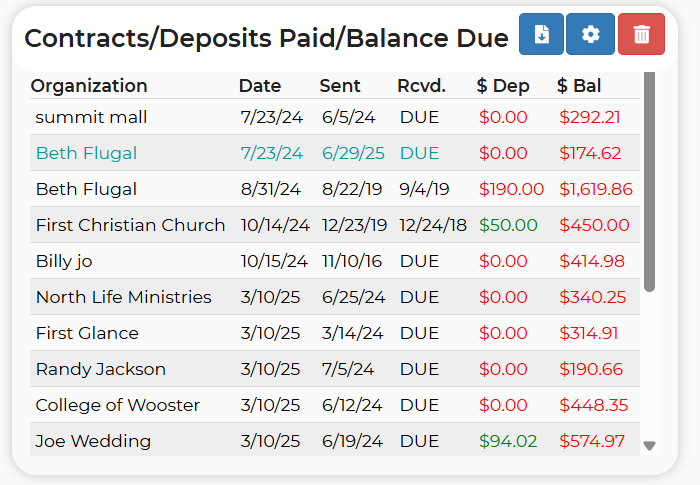
Task: Sort by Organization column header
Action: [x=89, y=86]
